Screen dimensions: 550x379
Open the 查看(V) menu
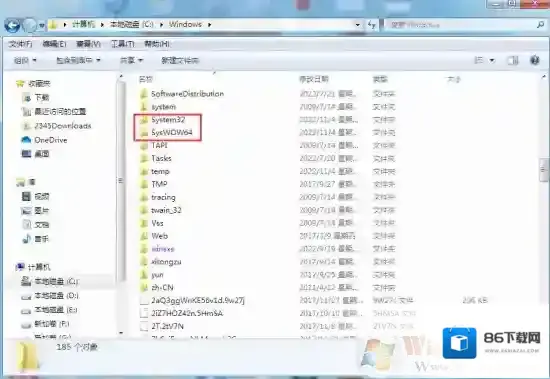(x=88, y=44)
